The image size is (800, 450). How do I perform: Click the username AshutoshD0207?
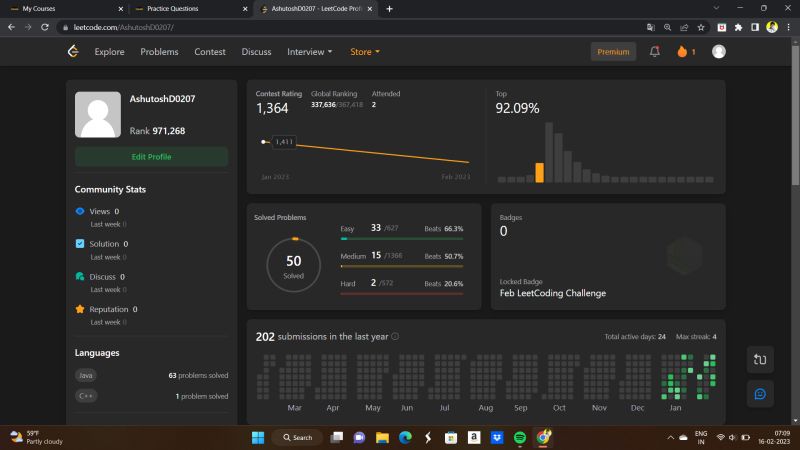pos(162,99)
